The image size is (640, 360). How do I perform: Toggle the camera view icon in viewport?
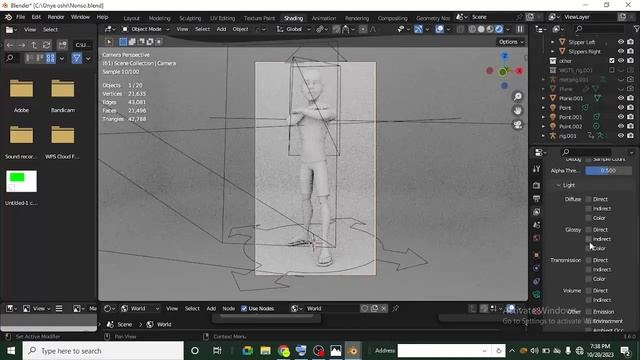point(518,124)
